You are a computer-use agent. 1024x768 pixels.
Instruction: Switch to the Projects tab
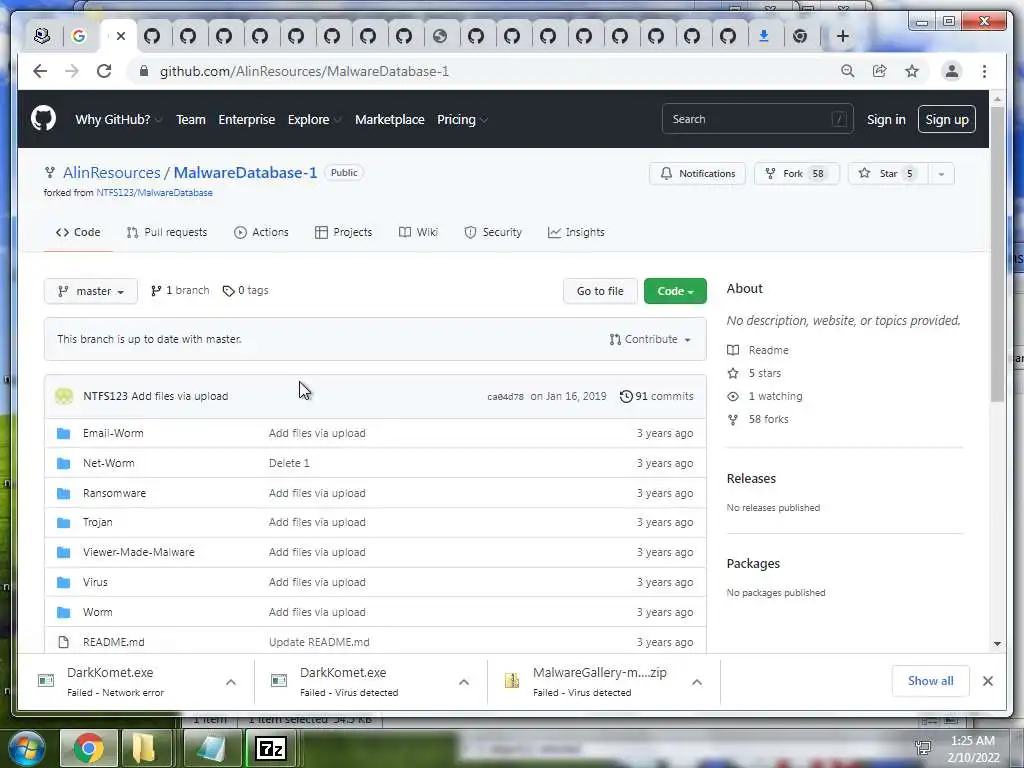click(x=344, y=232)
